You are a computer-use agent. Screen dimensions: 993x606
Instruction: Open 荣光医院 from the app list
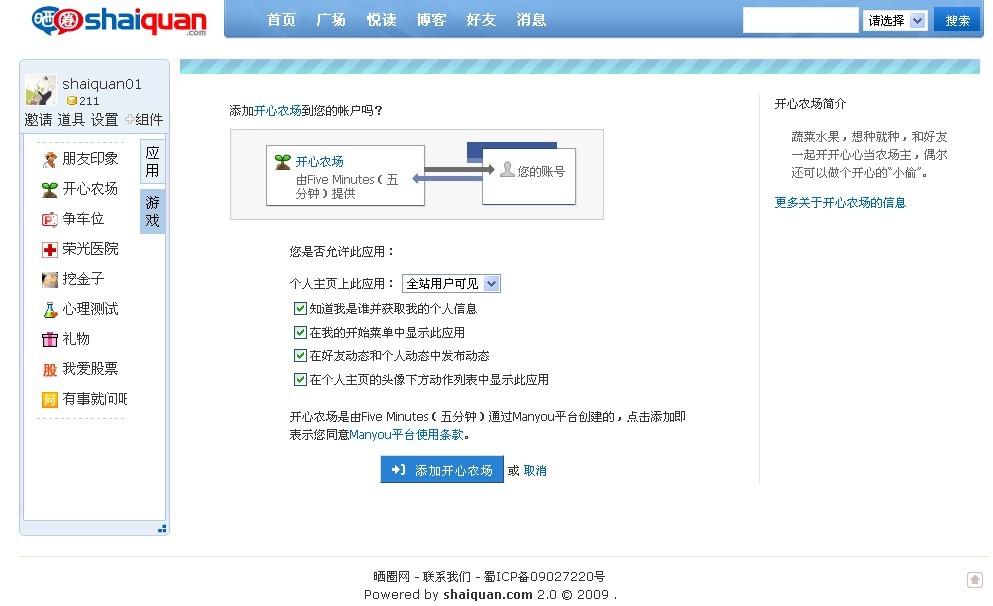[91, 249]
